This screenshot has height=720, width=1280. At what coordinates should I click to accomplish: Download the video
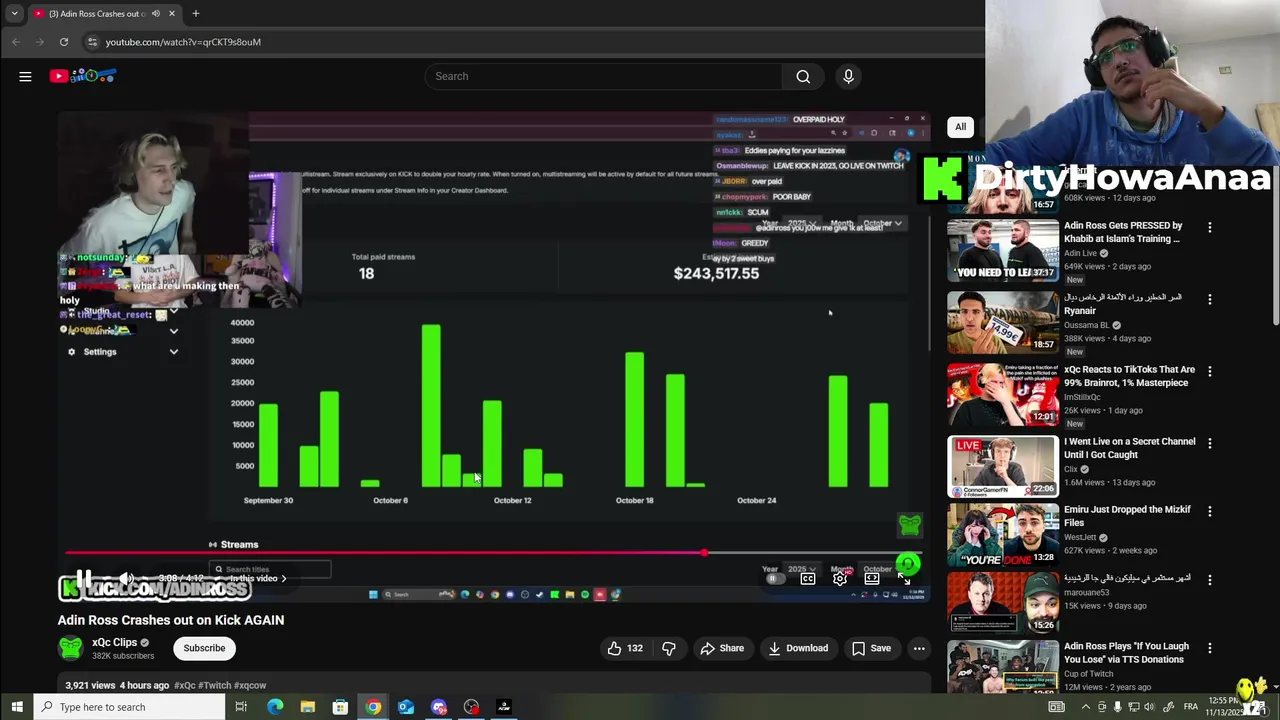(x=798, y=648)
